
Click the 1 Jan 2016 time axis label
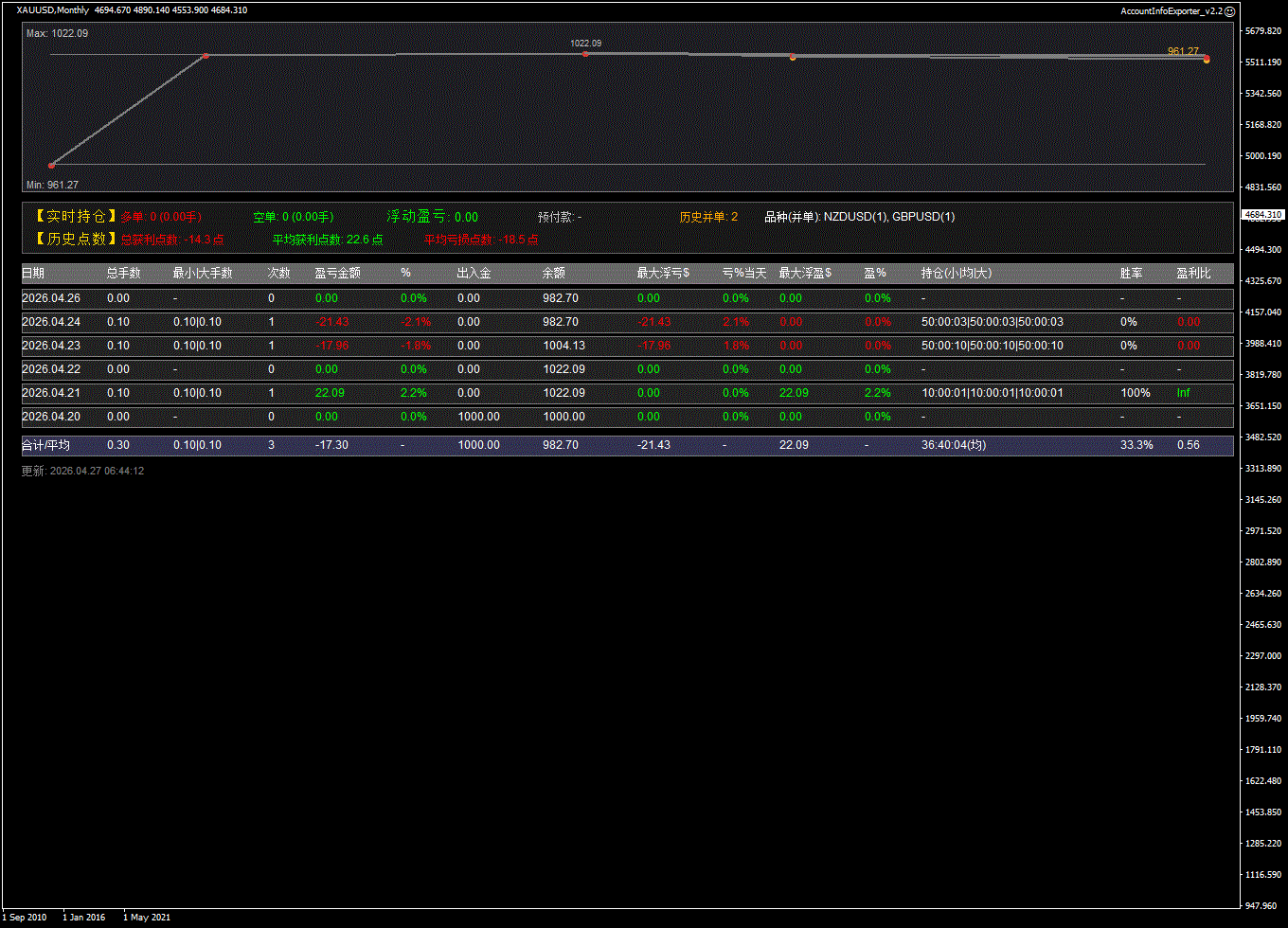pos(83,917)
